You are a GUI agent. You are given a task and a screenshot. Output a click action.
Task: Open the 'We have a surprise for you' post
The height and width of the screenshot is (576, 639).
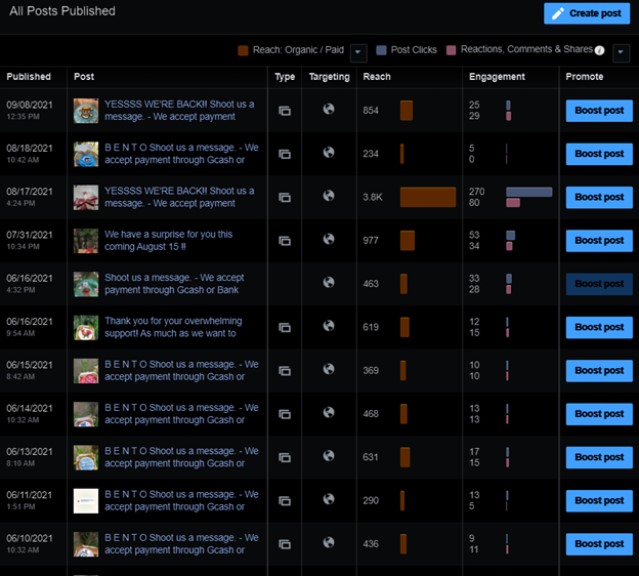coord(168,241)
